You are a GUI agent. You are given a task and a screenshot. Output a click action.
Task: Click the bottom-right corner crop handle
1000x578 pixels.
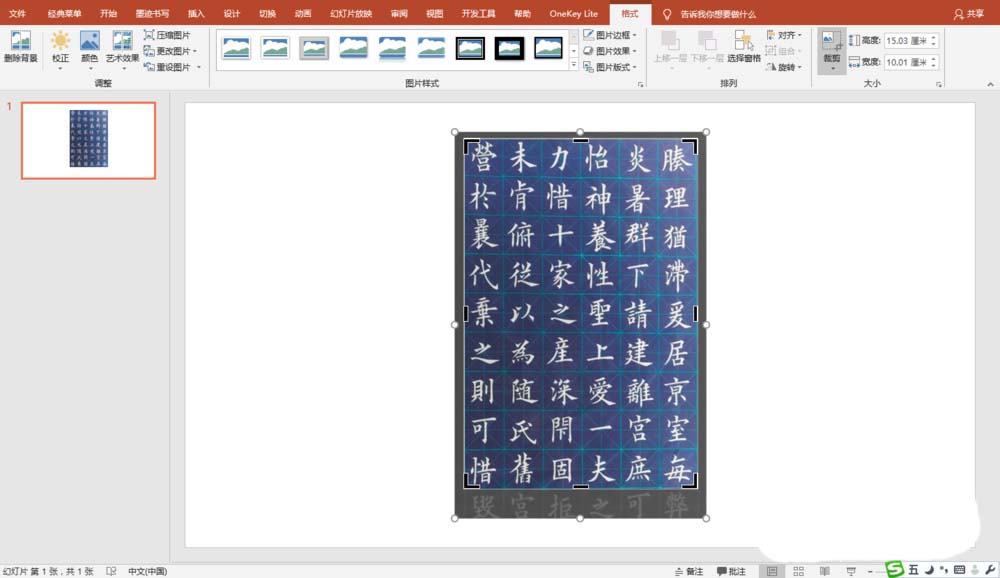point(691,482)
